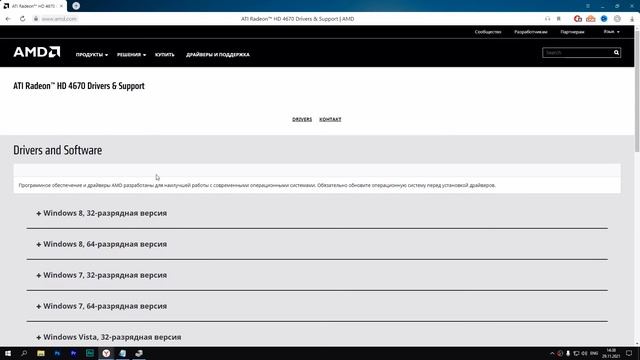Switch to Yandex Browser on the taskbar
Screen dimensions: 640x360
(106, 353)
